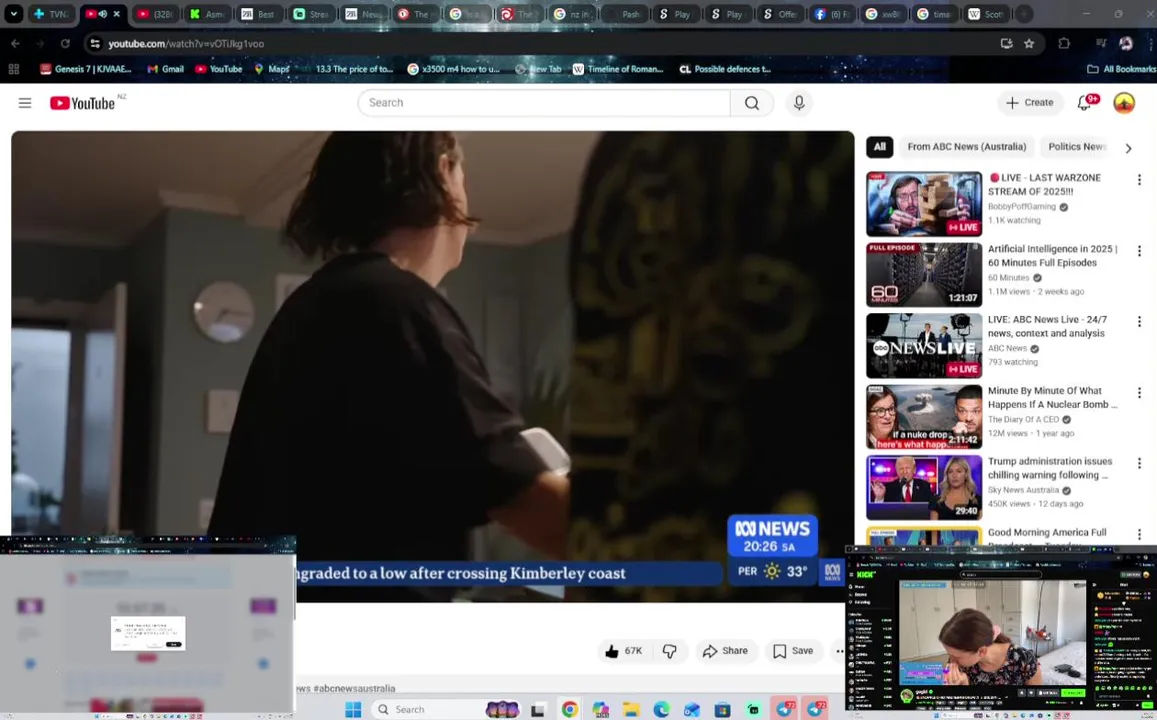The height and width of the screenshot is (720, 1157).
Task: Open more actions ellipsis beside Save
Action: (838, 651)
